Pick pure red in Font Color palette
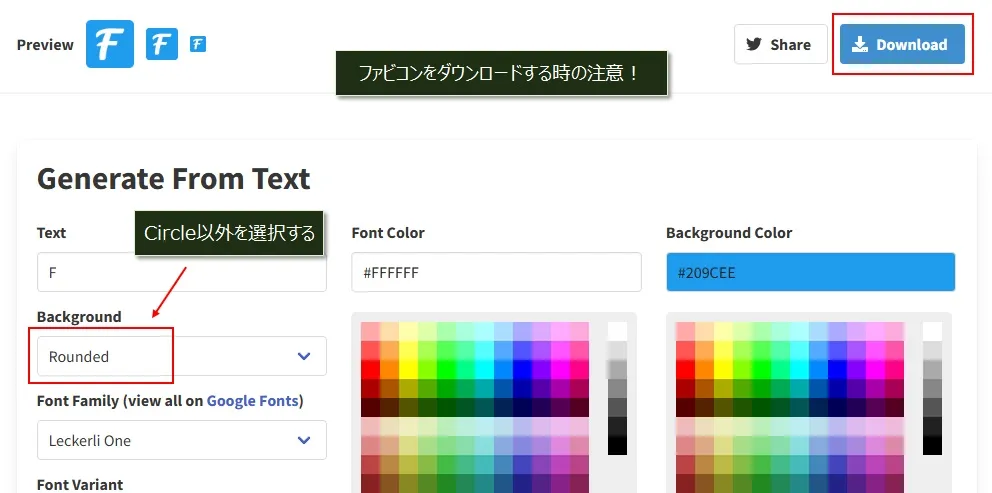Screen dimensions: 992x493 coord(371,369)
